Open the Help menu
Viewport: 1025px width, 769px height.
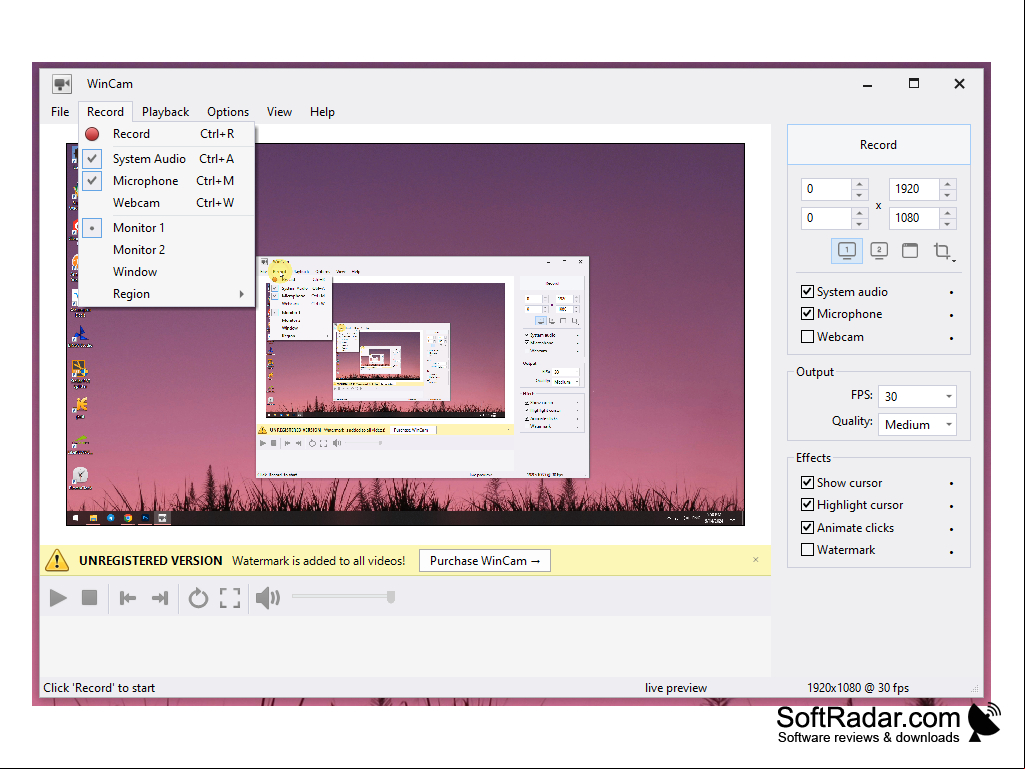coord(322,112)
